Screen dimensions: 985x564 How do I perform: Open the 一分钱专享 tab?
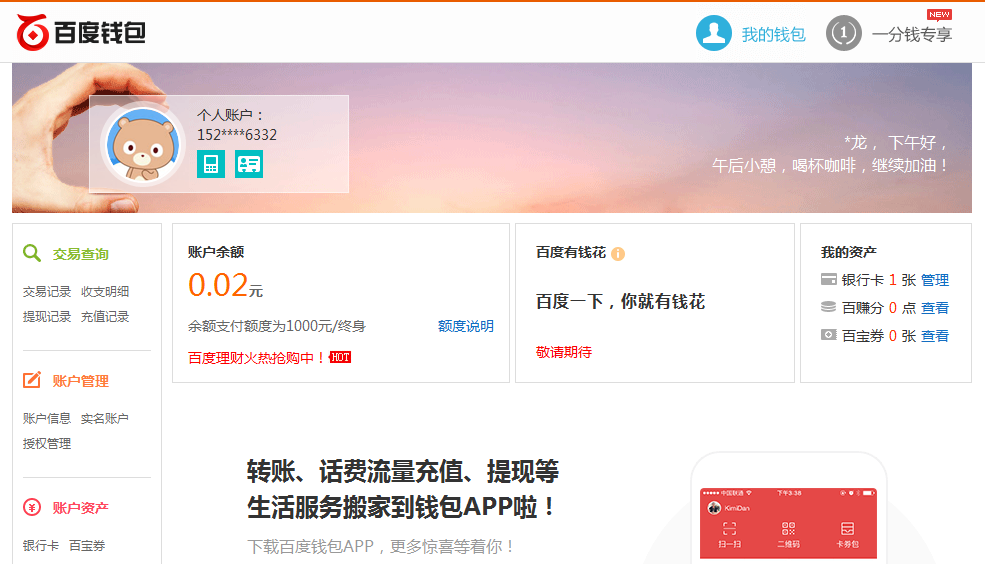tap(912, 35)
